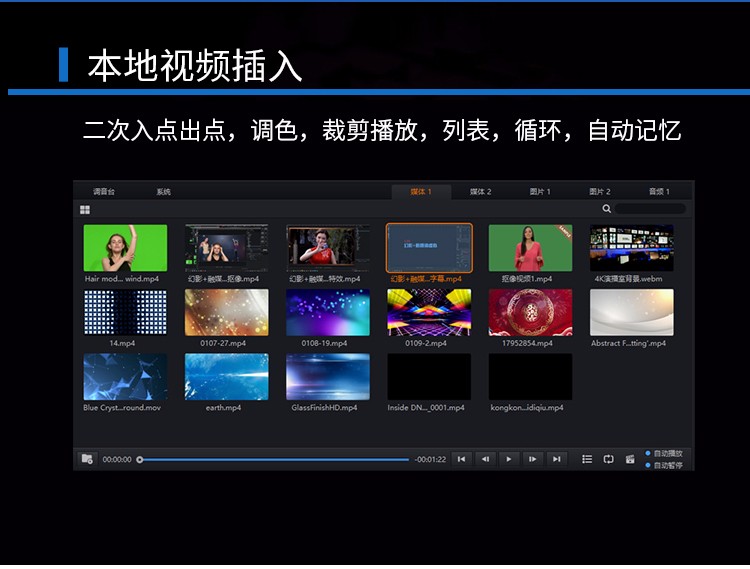Toggle the loop playback icon
Image resolution: width=750 pixels, height=569 pixels.
pyautogui.click(x=608, y=459)
